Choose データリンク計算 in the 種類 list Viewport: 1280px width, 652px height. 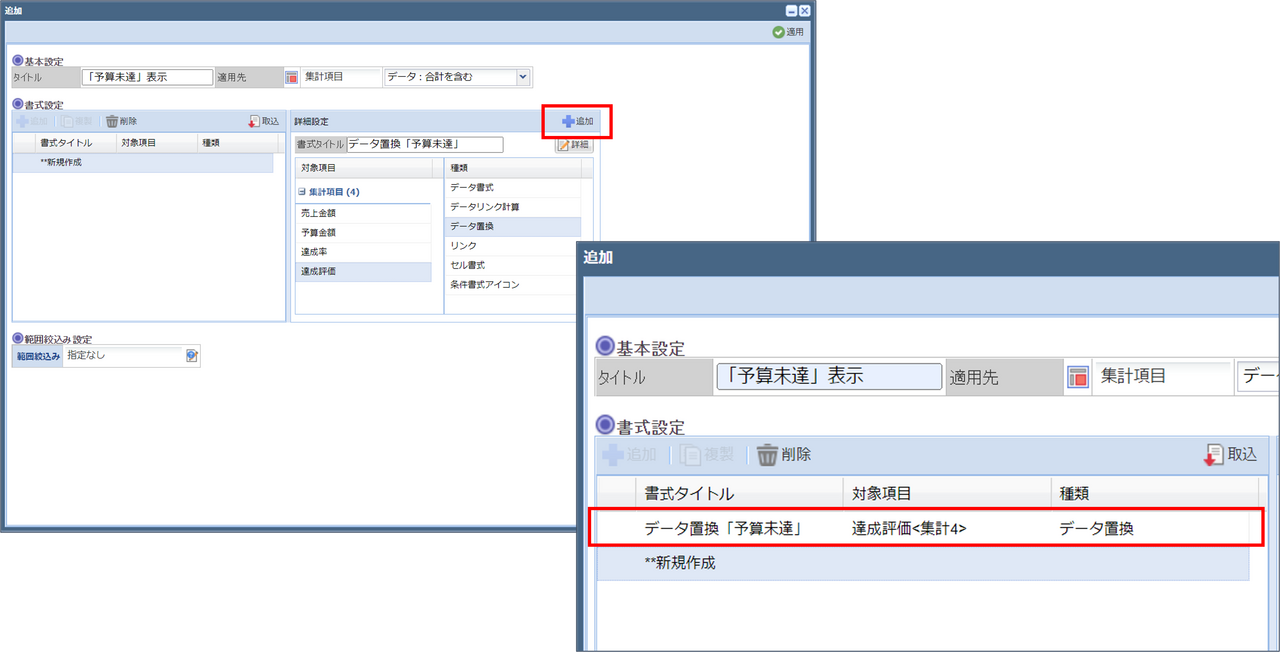(x=512, y=207)
